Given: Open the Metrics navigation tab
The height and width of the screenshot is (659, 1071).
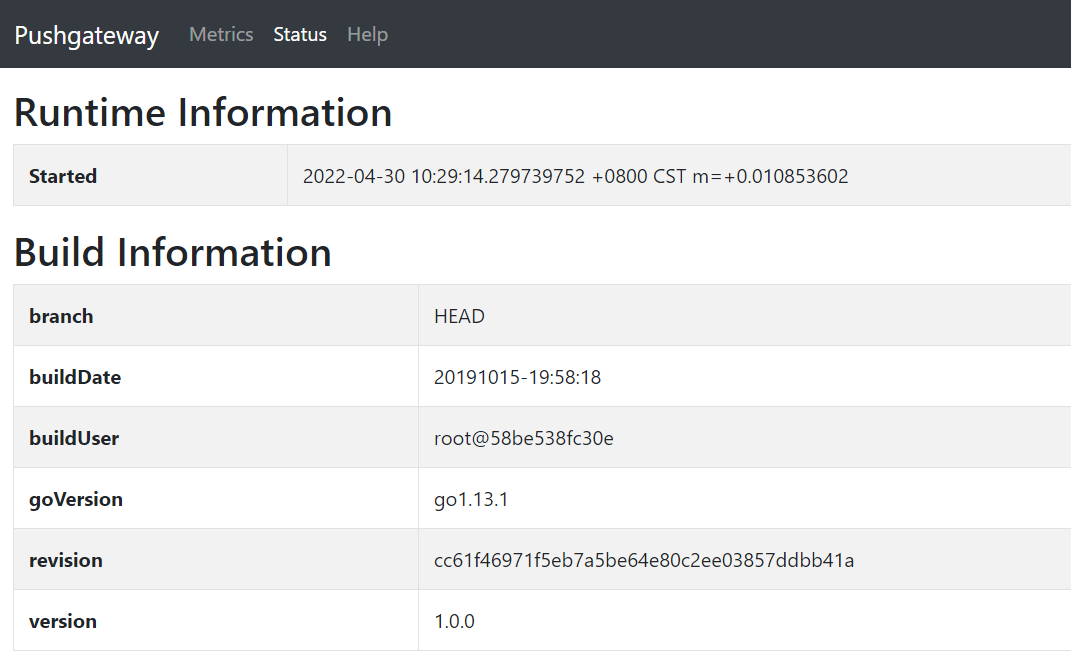Looking at the screenshot, I should (221, 34).
